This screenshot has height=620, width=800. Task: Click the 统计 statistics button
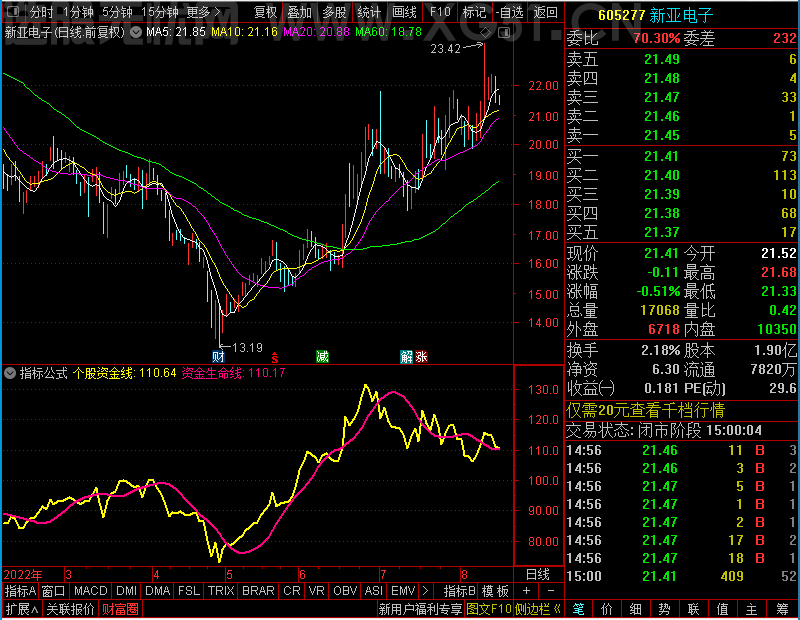(x=369, y=12)
